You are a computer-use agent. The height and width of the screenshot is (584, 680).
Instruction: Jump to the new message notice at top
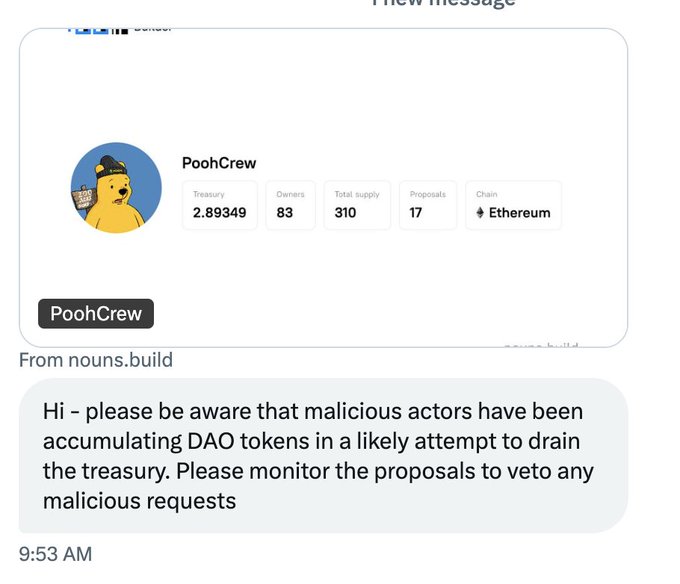point(444,3)
